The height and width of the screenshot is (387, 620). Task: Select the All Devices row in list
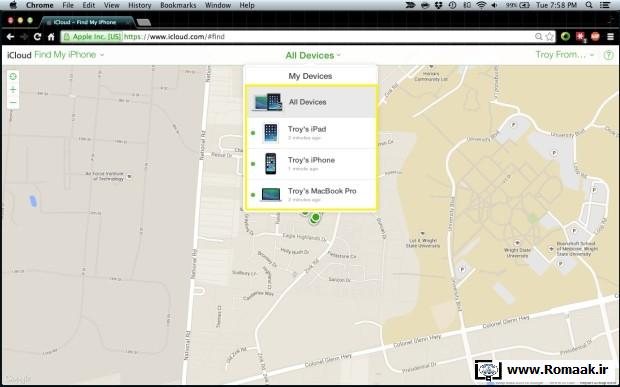point(311,102)
